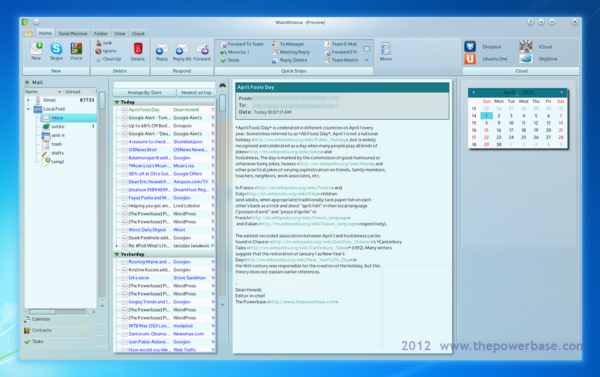
Task: Click the Reply All icon
Action: pos(182,50)
